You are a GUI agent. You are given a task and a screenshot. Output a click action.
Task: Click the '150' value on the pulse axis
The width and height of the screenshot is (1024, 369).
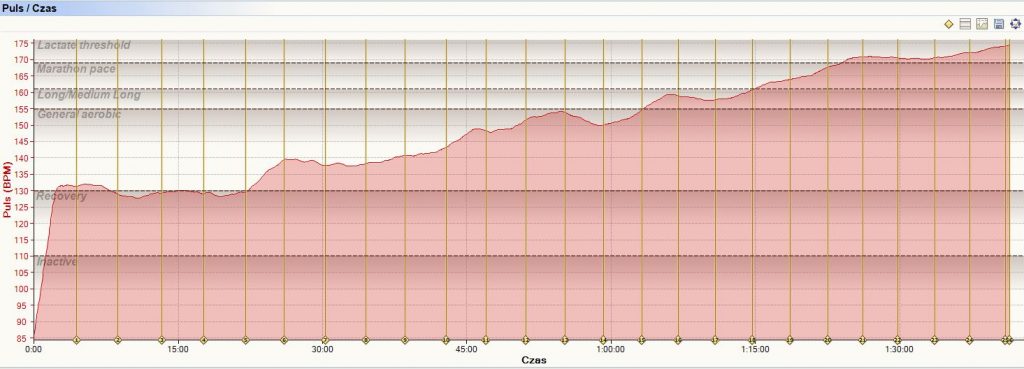[23, 125]
